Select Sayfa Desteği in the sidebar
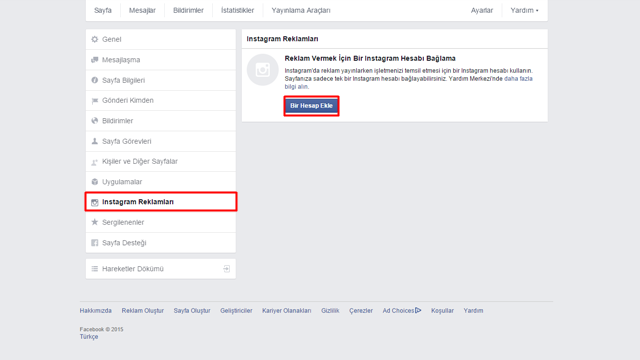This screenshot has height=360, width=640. [x=161, y=243]
